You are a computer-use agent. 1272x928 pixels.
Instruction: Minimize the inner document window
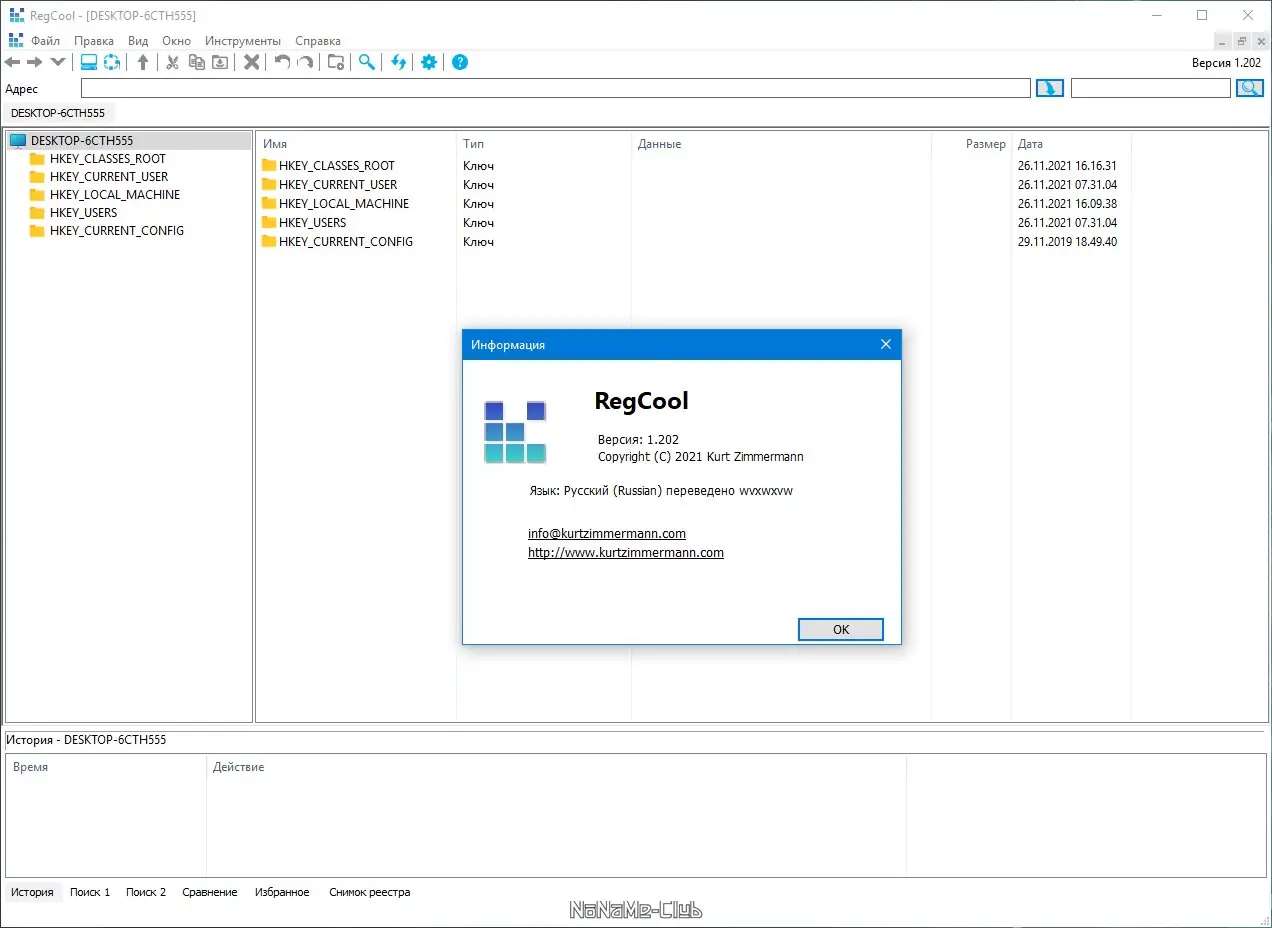click(1223, 41)
